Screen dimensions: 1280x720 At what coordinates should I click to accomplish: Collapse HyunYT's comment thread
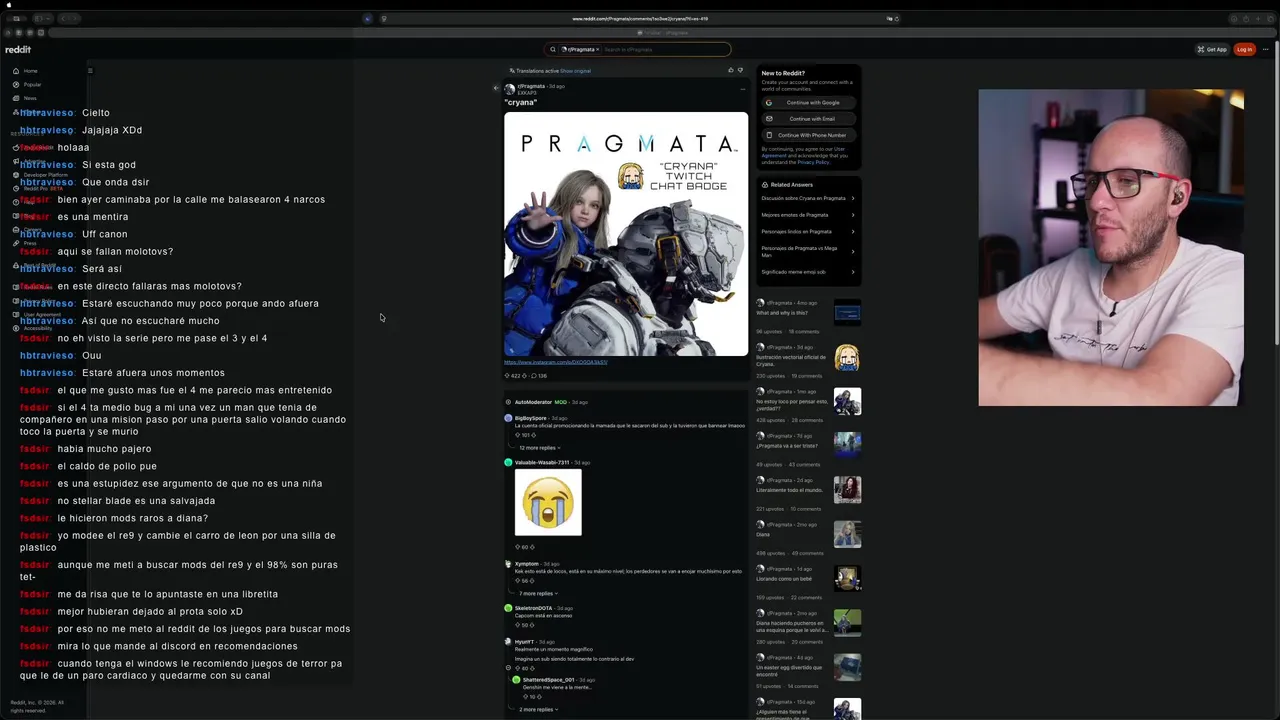(x=509, y=669)
